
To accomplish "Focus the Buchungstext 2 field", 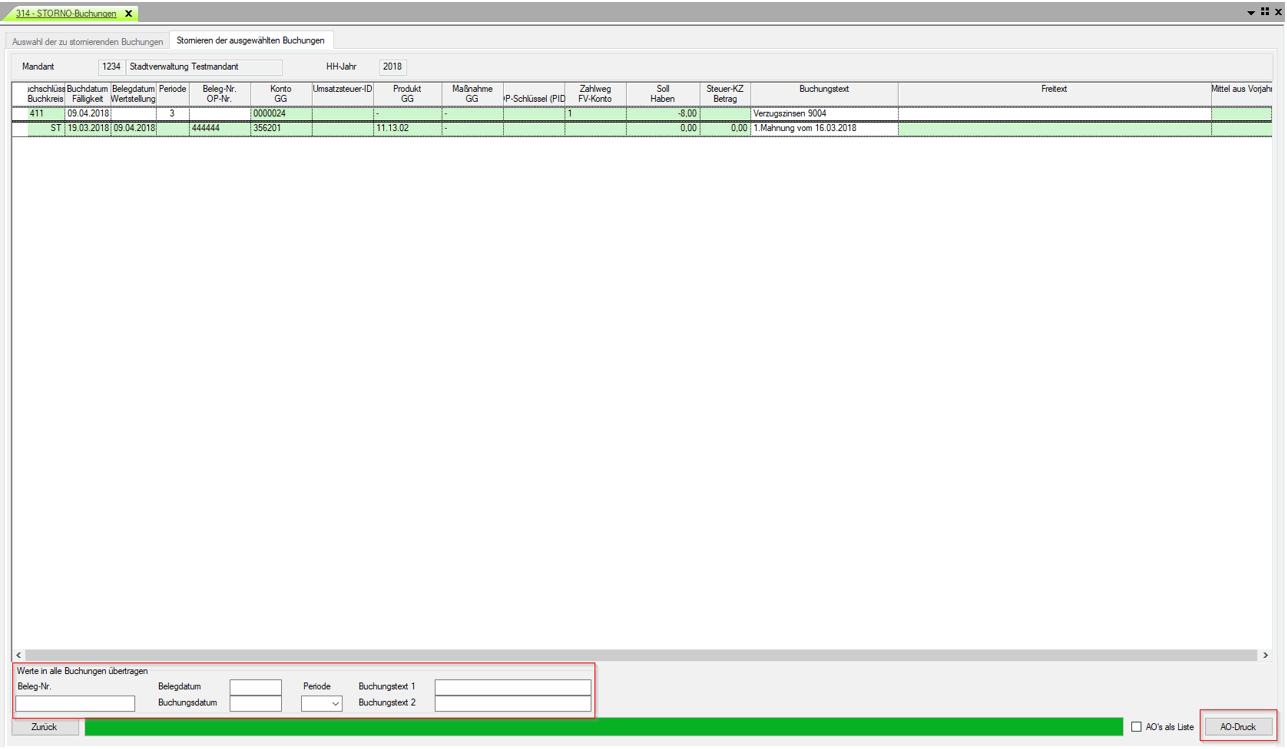I will tap(512, 704).
